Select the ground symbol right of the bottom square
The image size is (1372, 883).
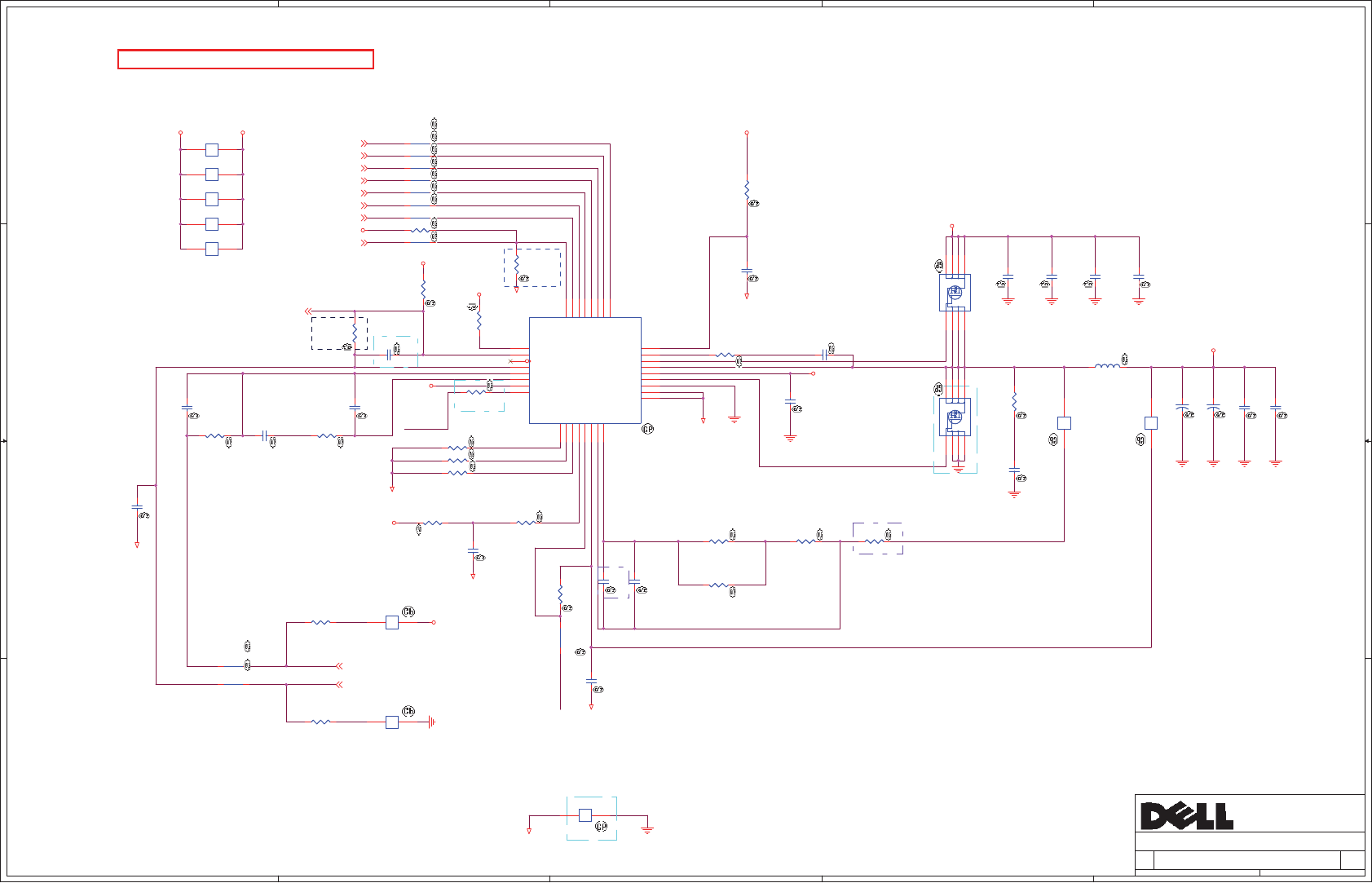point(647,829)
